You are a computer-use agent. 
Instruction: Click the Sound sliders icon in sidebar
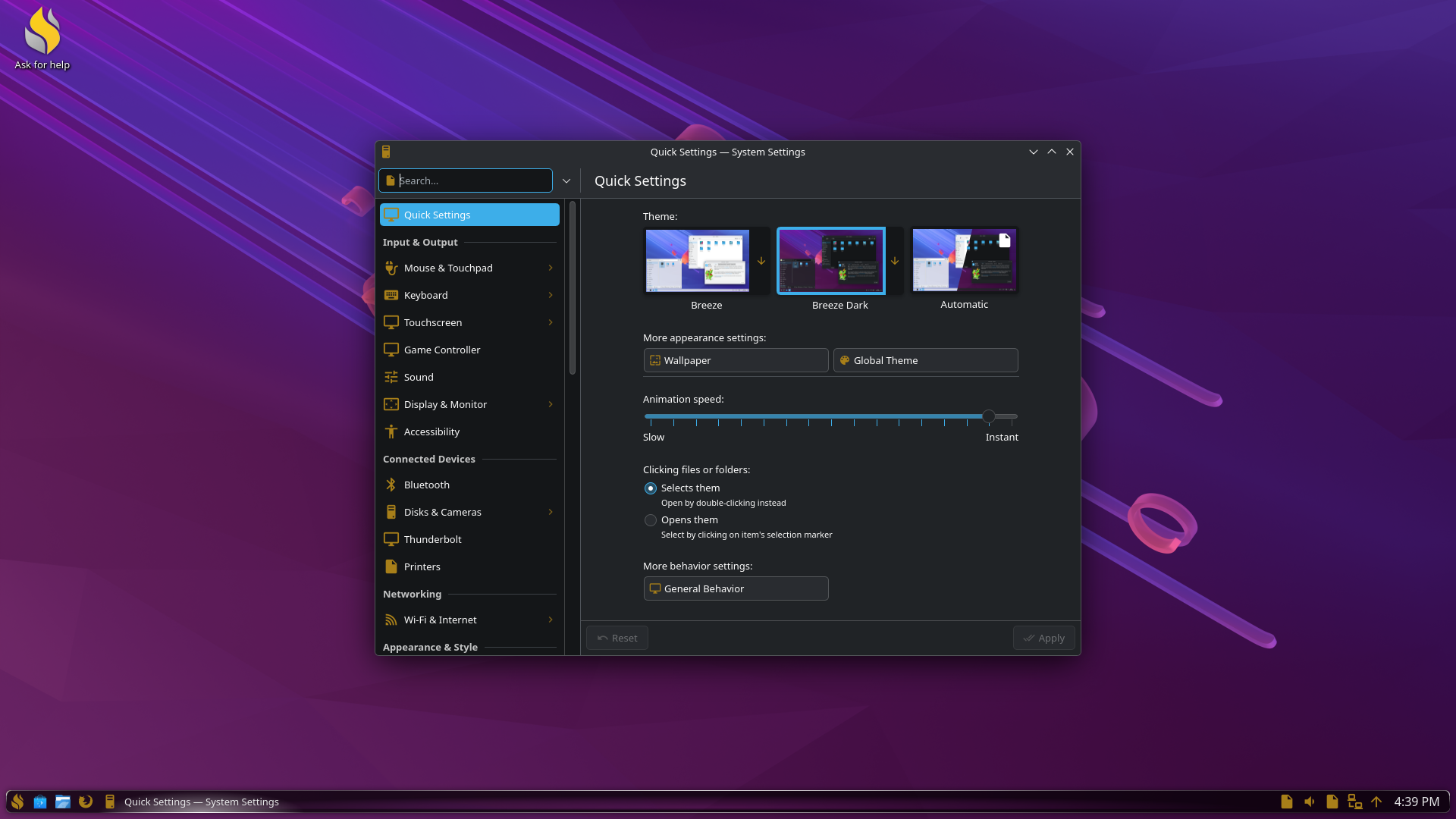(391, 377)
